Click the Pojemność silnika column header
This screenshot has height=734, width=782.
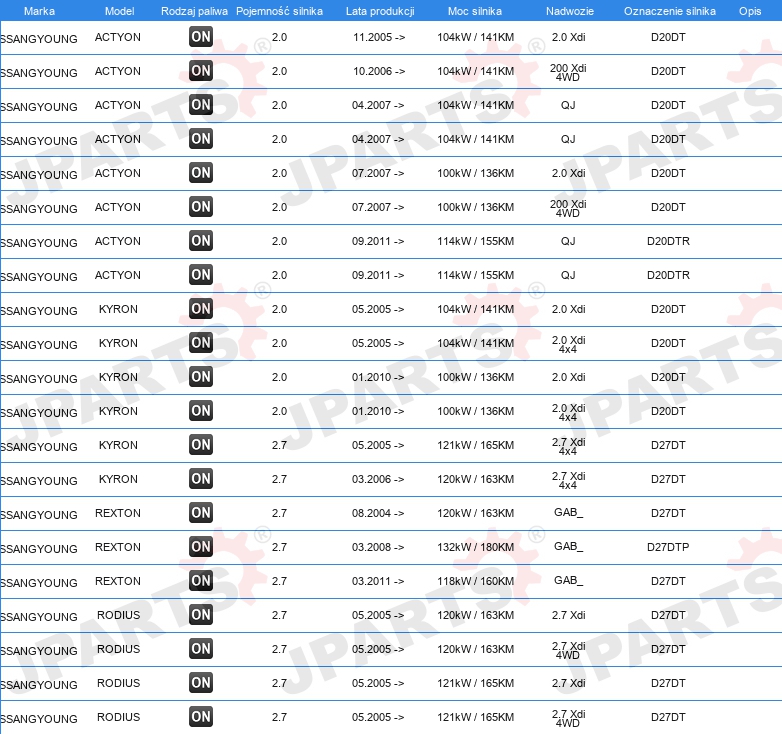tap(279, 11)
